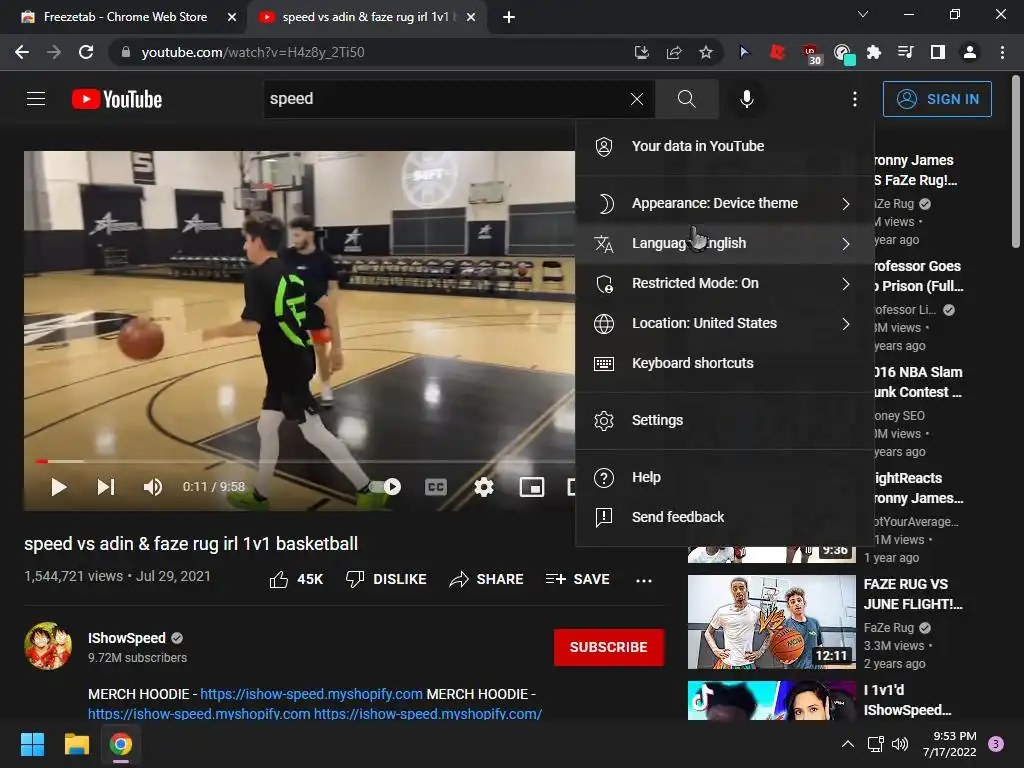
Task: Click the install app icon in address bar
Action: pyautogui.click(x=642, y=52)
